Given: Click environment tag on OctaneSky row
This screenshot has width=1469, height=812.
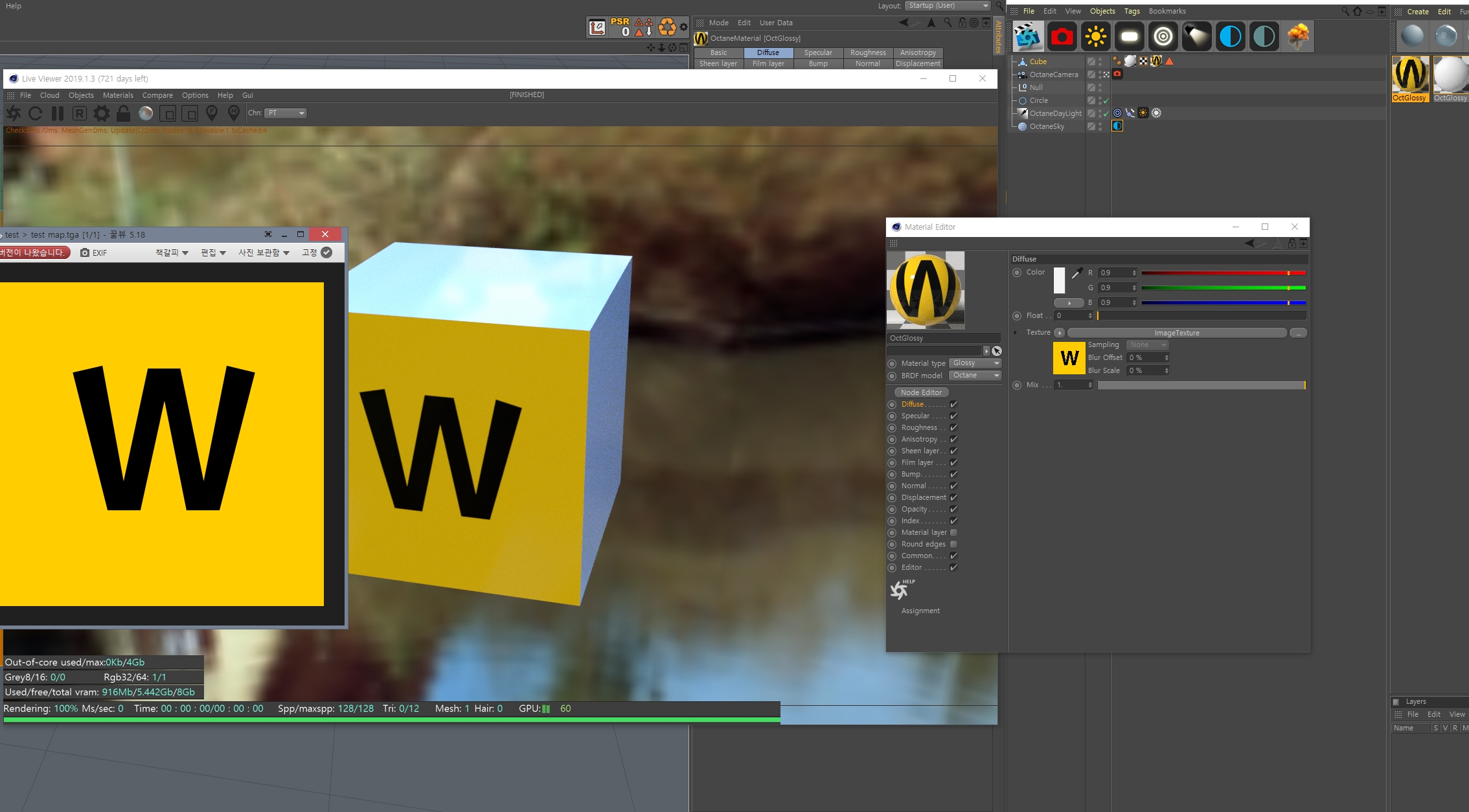Looking at the screenshot, I should click(x=1117, y=126).
